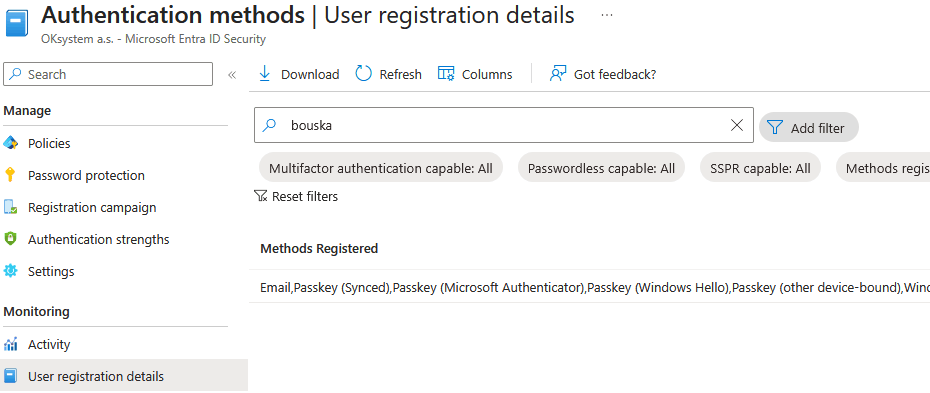Click the Reset filters funnel icon
This screenshot has height=393, width=930.
(x=260, y=196)
